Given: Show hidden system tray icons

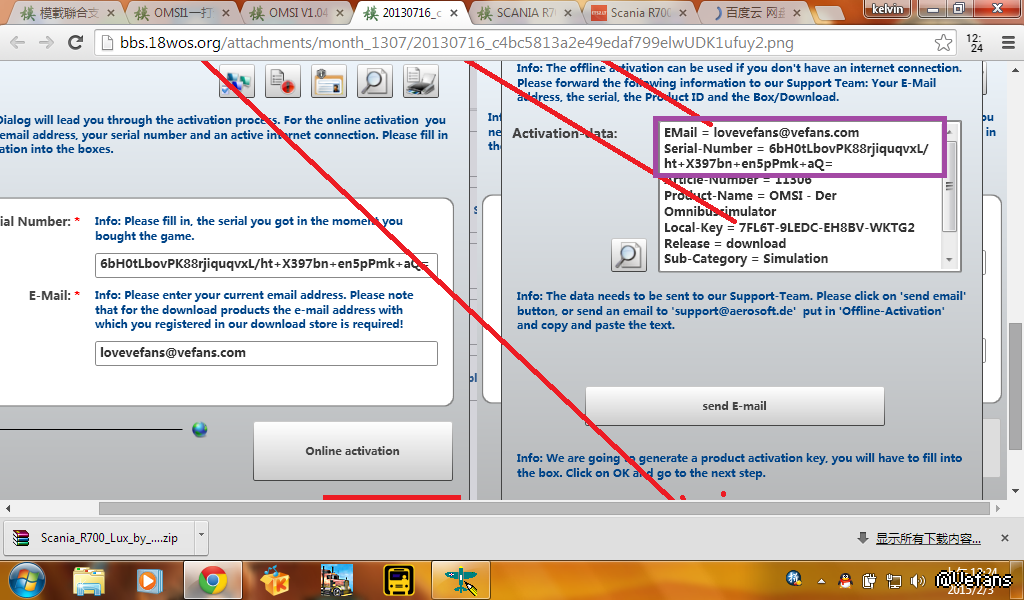Looking at the screenshot, I should click(821, 580).
